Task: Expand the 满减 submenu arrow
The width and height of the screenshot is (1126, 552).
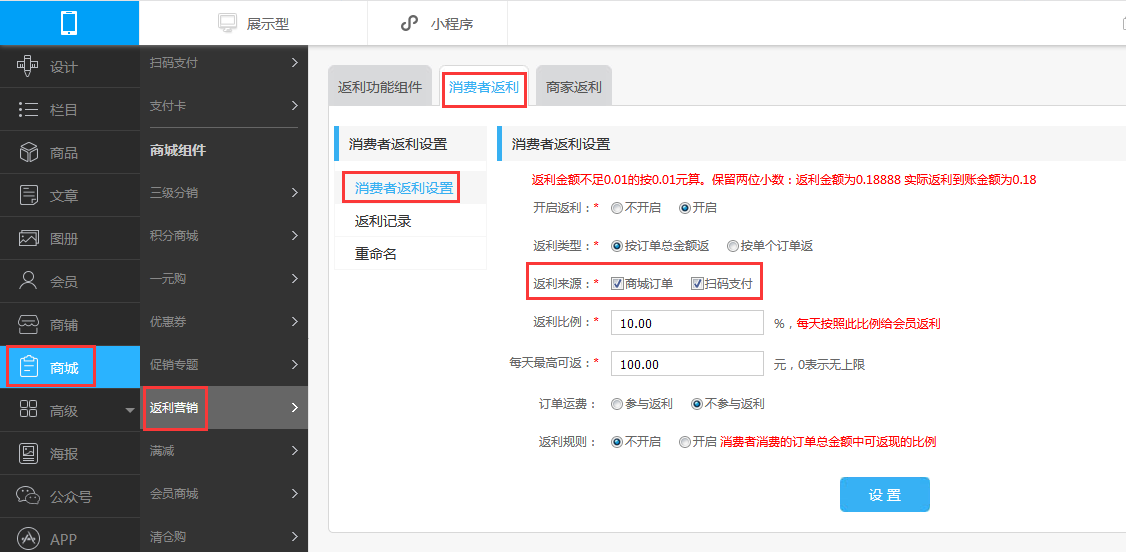Action: click(x=294, y=450)
